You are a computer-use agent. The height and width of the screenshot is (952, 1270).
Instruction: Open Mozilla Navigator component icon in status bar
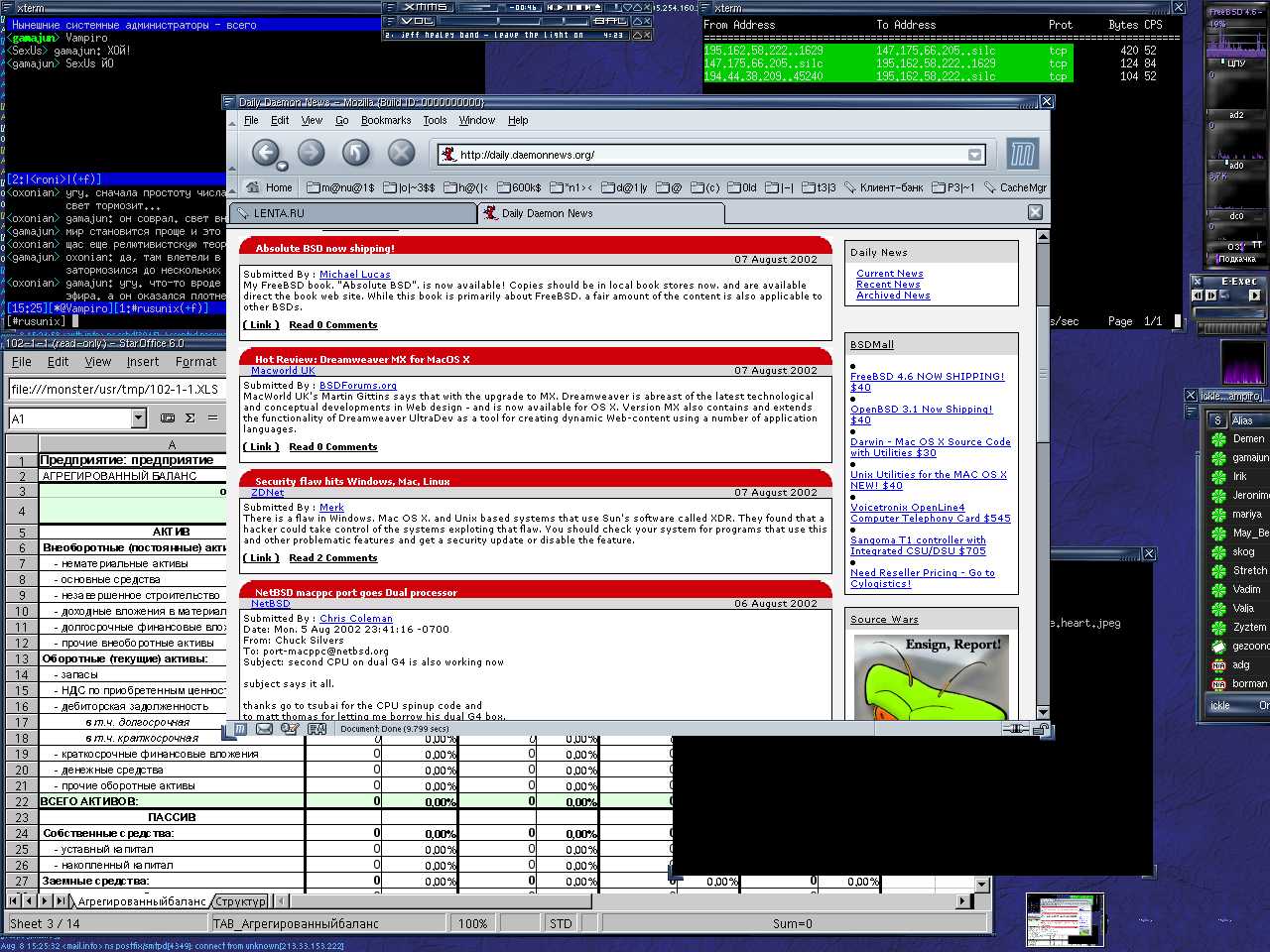coord(240,729)
